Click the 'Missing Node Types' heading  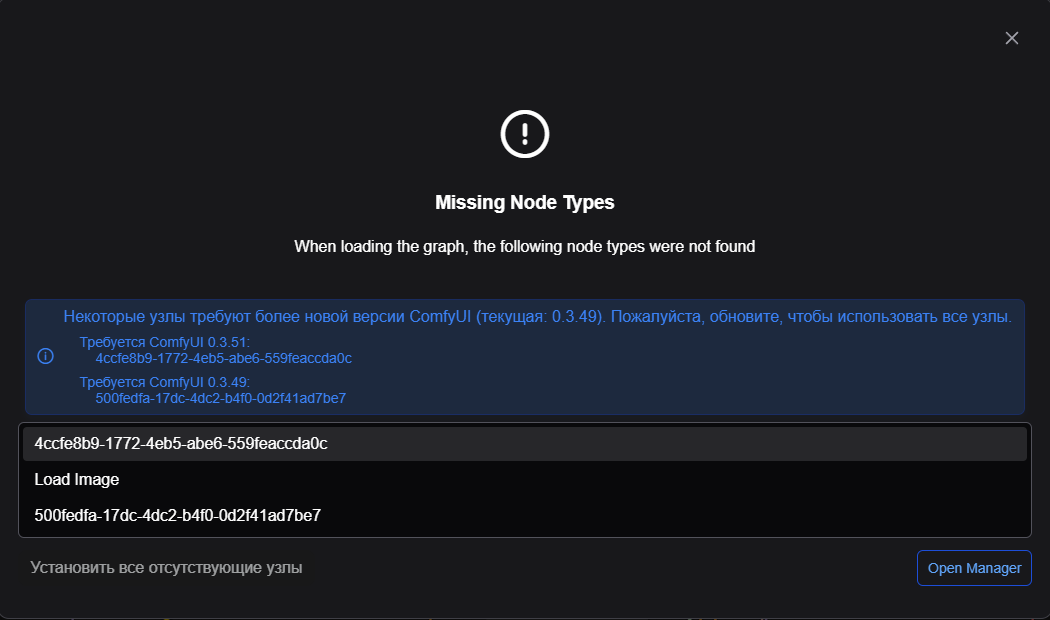525,203
